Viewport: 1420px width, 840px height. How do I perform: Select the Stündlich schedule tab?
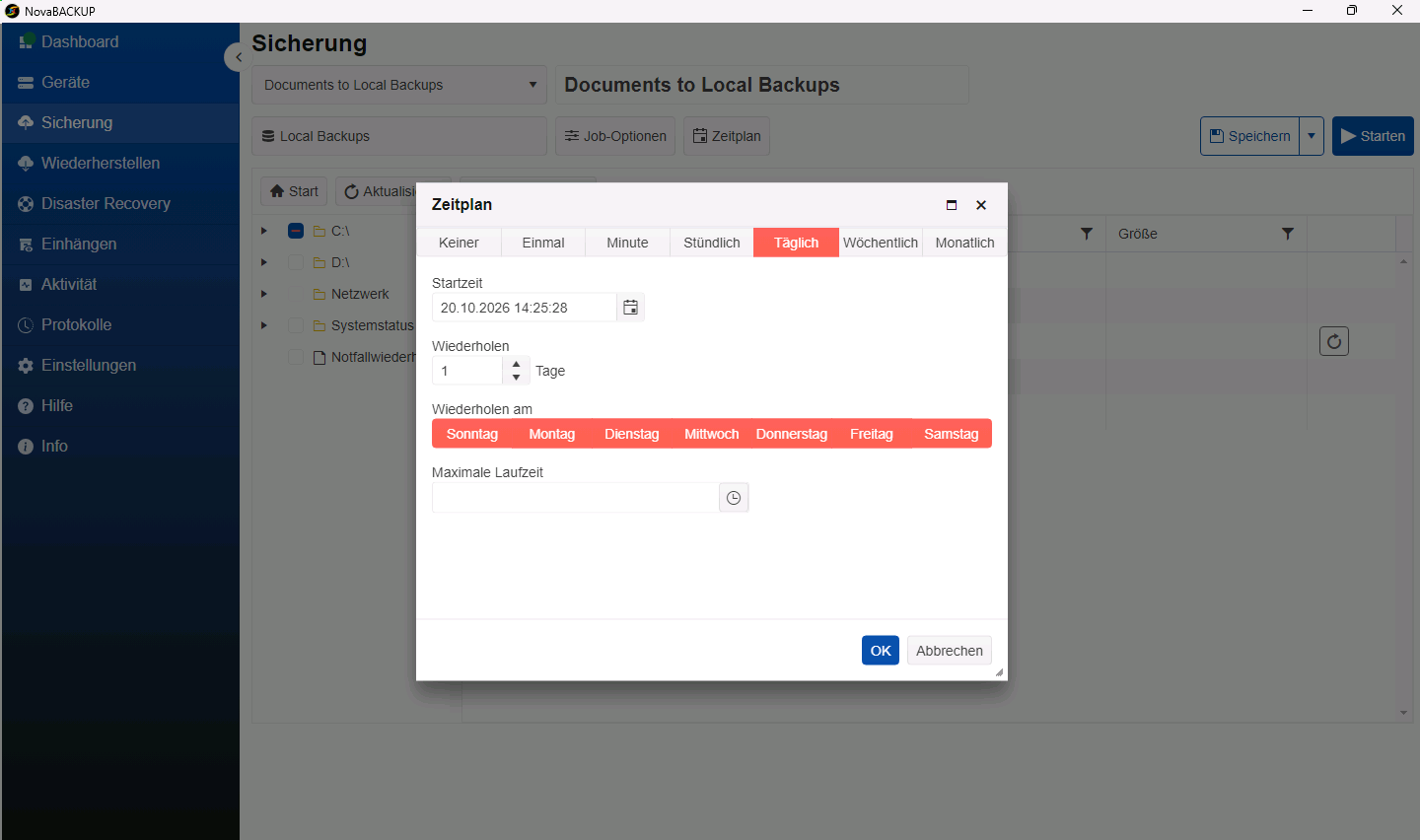click(x=712, y=243)
